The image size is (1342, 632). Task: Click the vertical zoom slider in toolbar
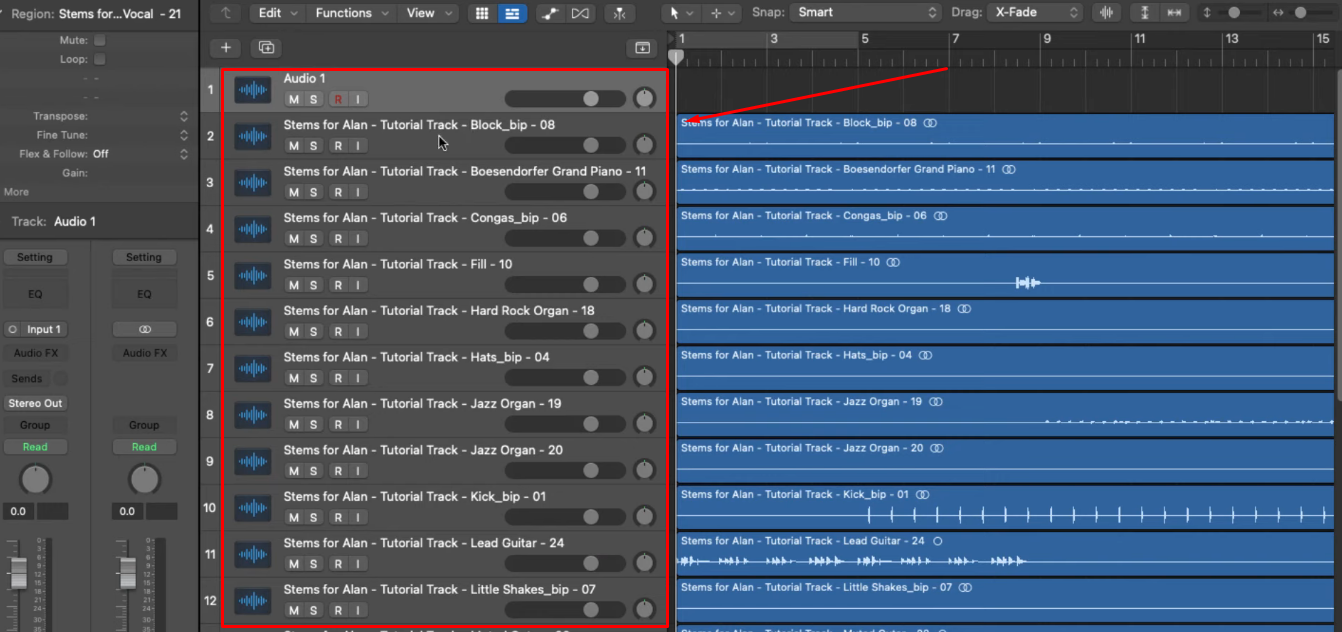point(1235,13)
